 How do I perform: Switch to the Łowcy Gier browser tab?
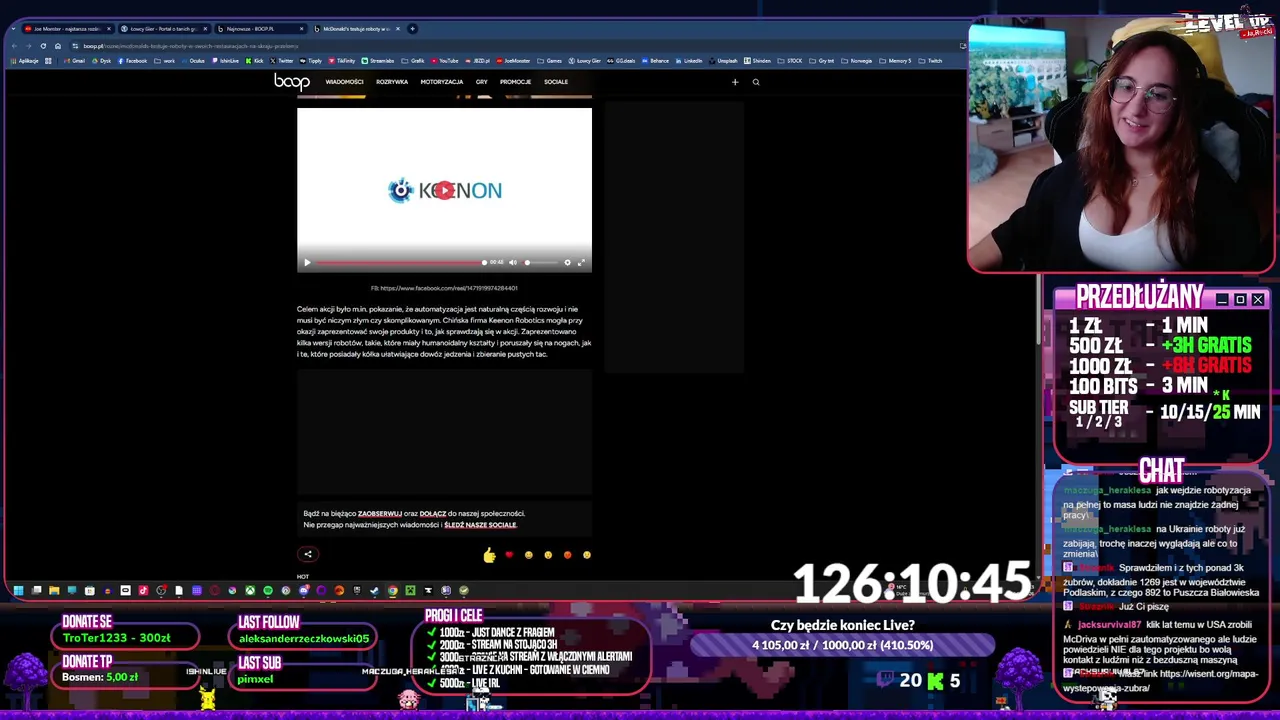(x=162, y=29)
